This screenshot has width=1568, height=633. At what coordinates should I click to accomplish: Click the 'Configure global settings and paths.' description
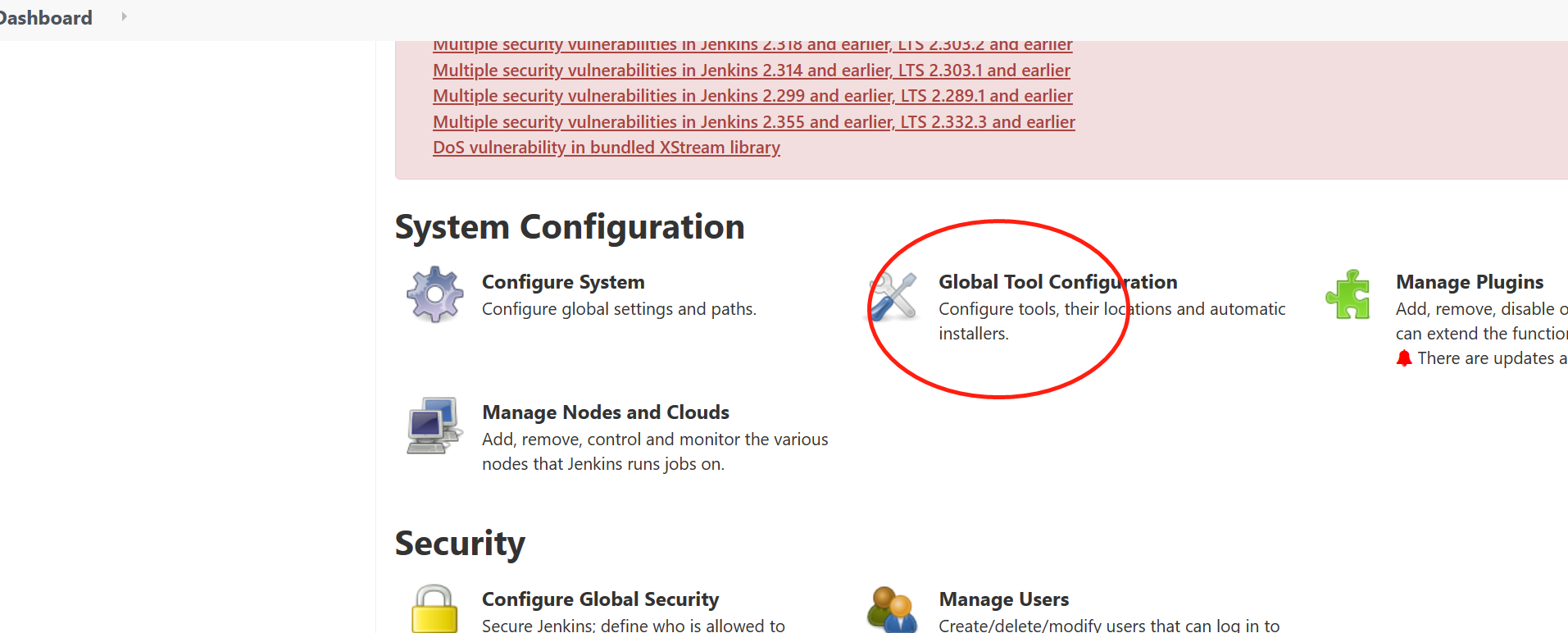(x=619, y=309)
